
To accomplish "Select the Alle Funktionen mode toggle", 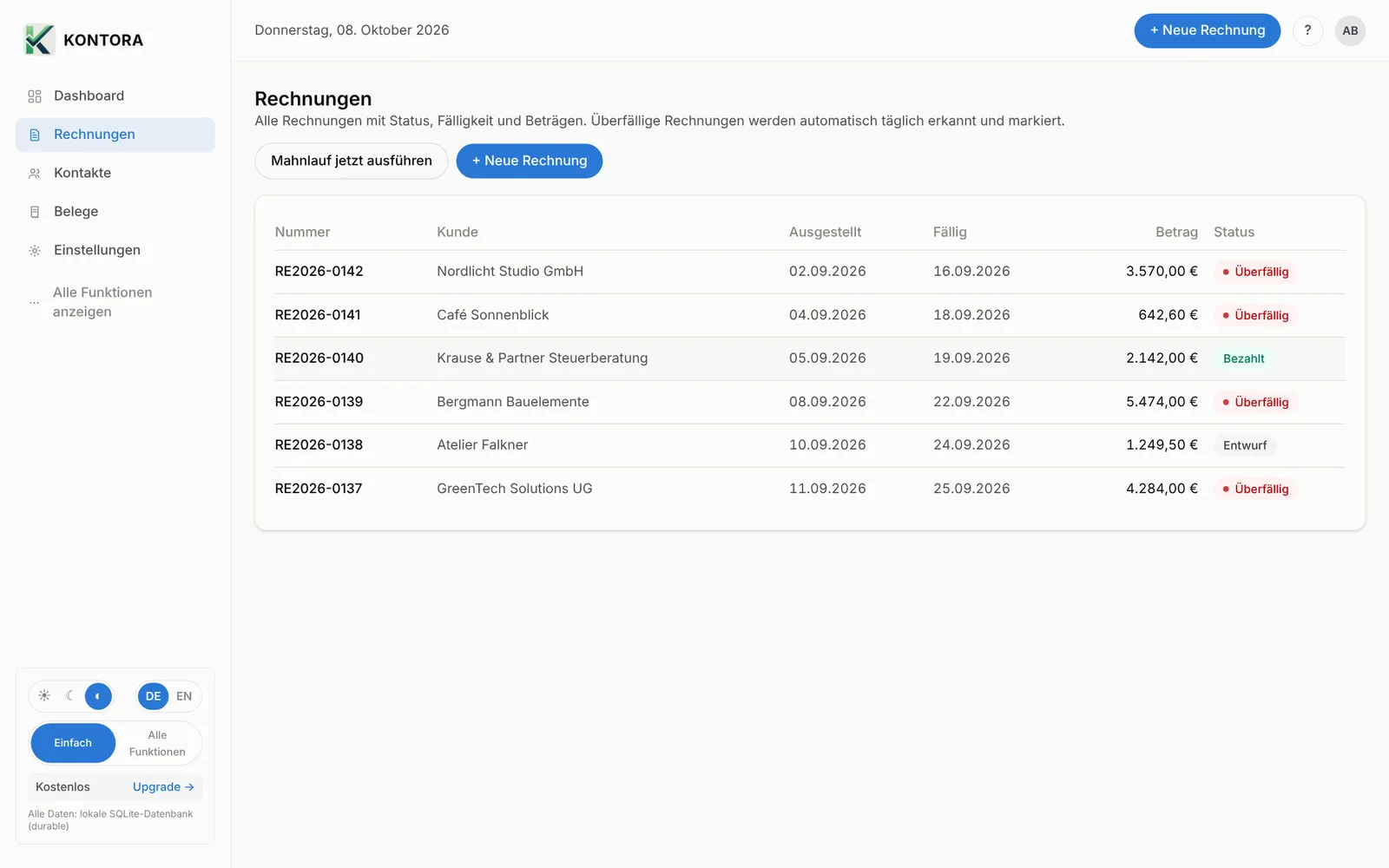I will pos(157,743).
